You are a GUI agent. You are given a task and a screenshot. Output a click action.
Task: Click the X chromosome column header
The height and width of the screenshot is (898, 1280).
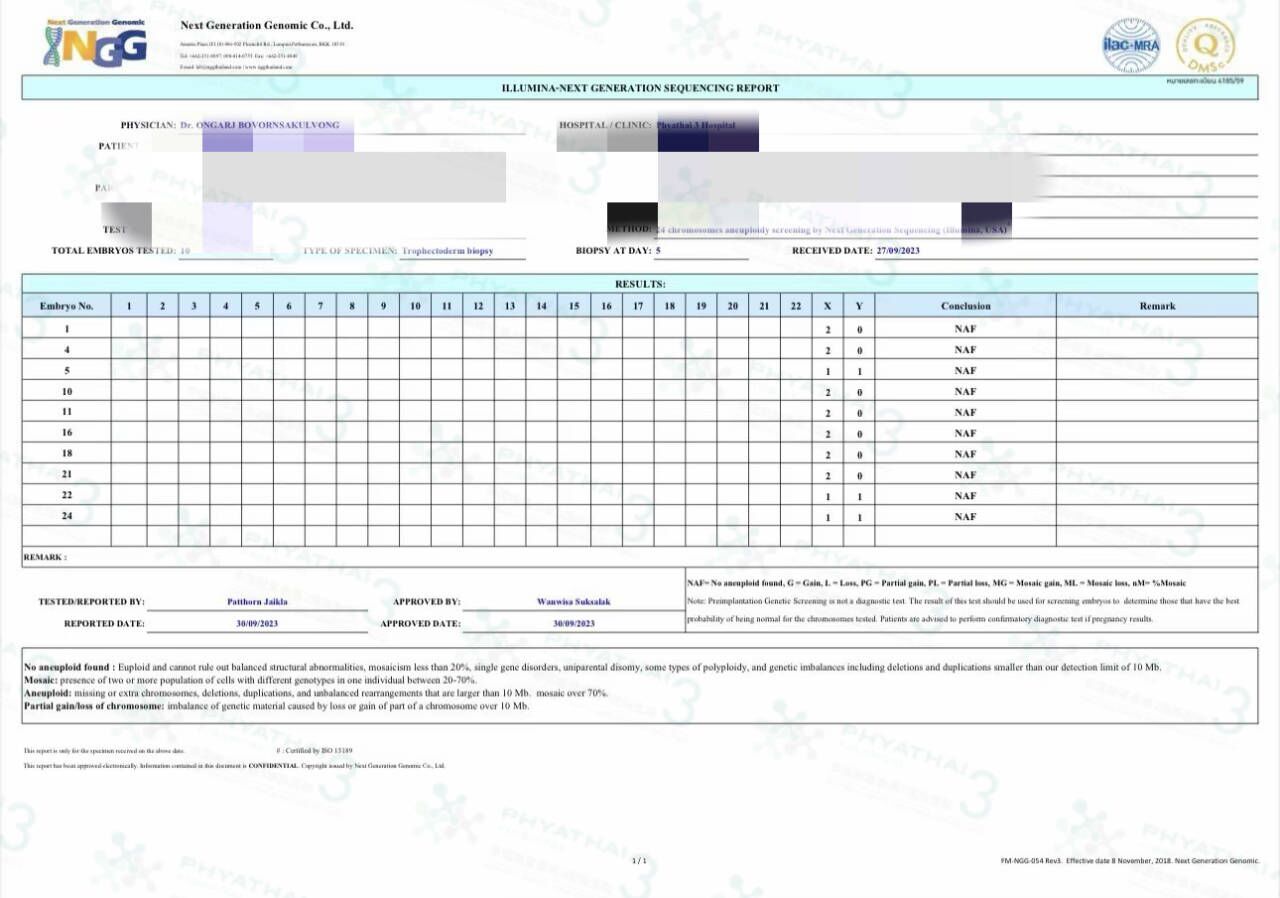[827, 306]
